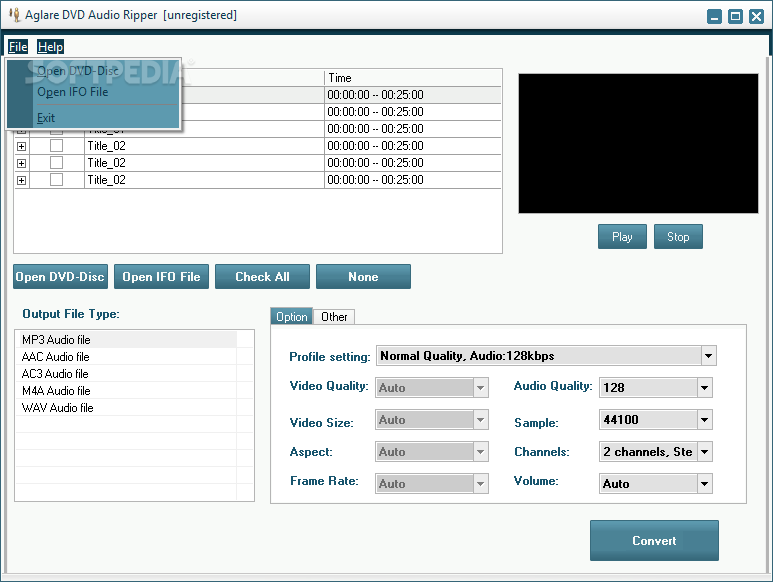Click the black video preview area

click(x=638, y=143)
